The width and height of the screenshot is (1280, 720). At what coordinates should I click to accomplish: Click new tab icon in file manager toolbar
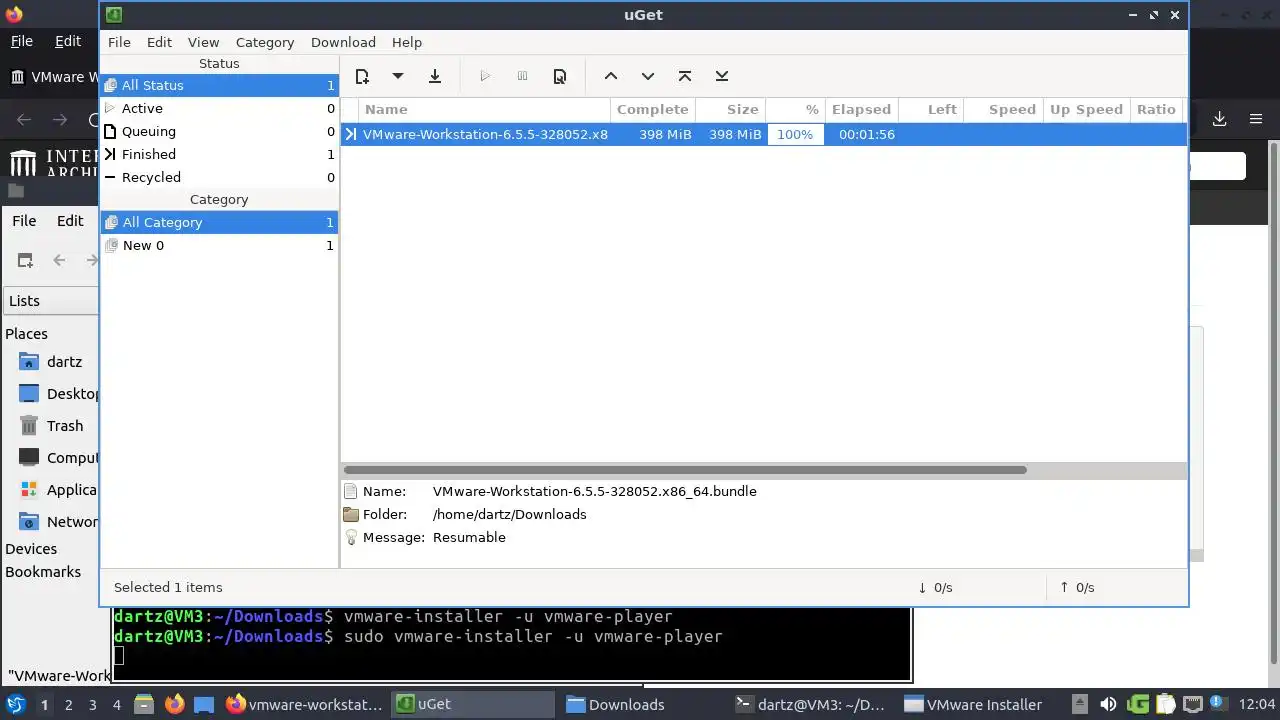pyautogui.click(x=25, y=260)
